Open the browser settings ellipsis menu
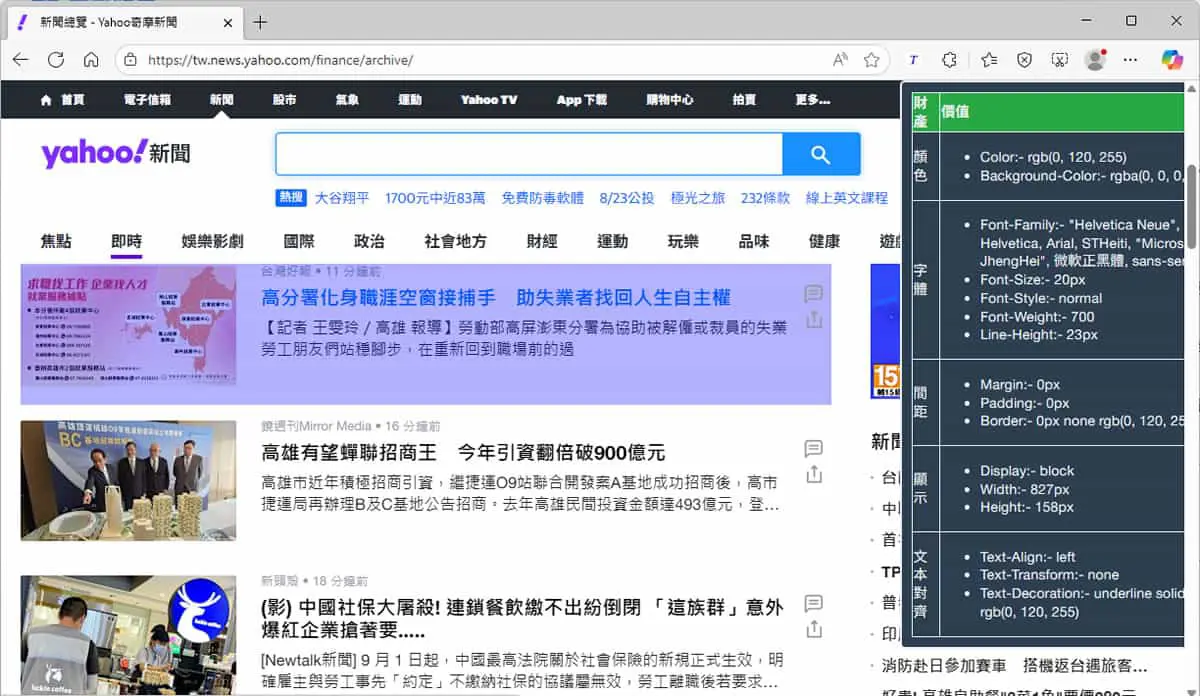 (1130, 60)
